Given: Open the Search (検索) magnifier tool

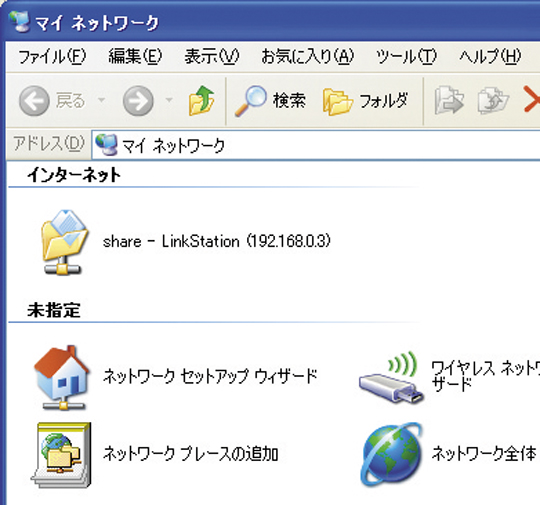Looking at the screenshot, I should coord(270,101).
